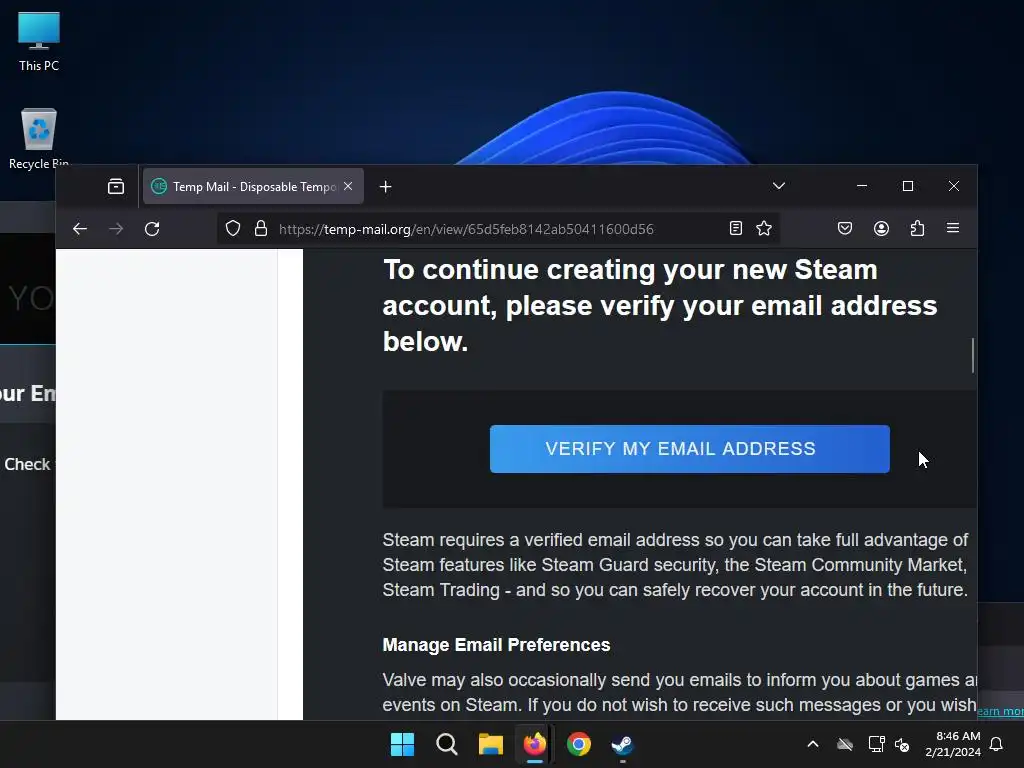Click the Manage Email Preferences heading
This screenshot has height=768, width=1024.
coord(496,645)
